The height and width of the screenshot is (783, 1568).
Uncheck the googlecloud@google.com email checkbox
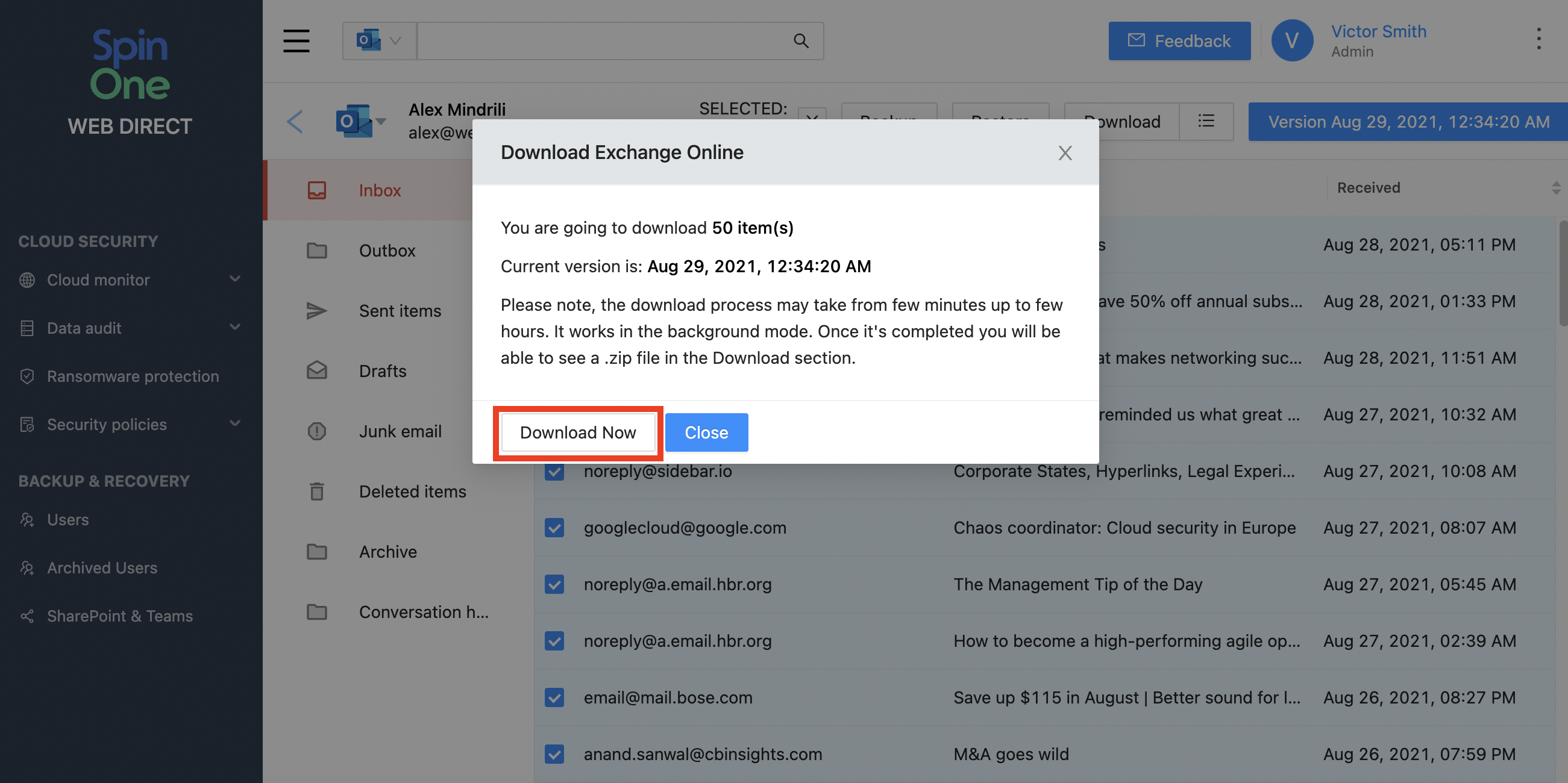point(554,528)
